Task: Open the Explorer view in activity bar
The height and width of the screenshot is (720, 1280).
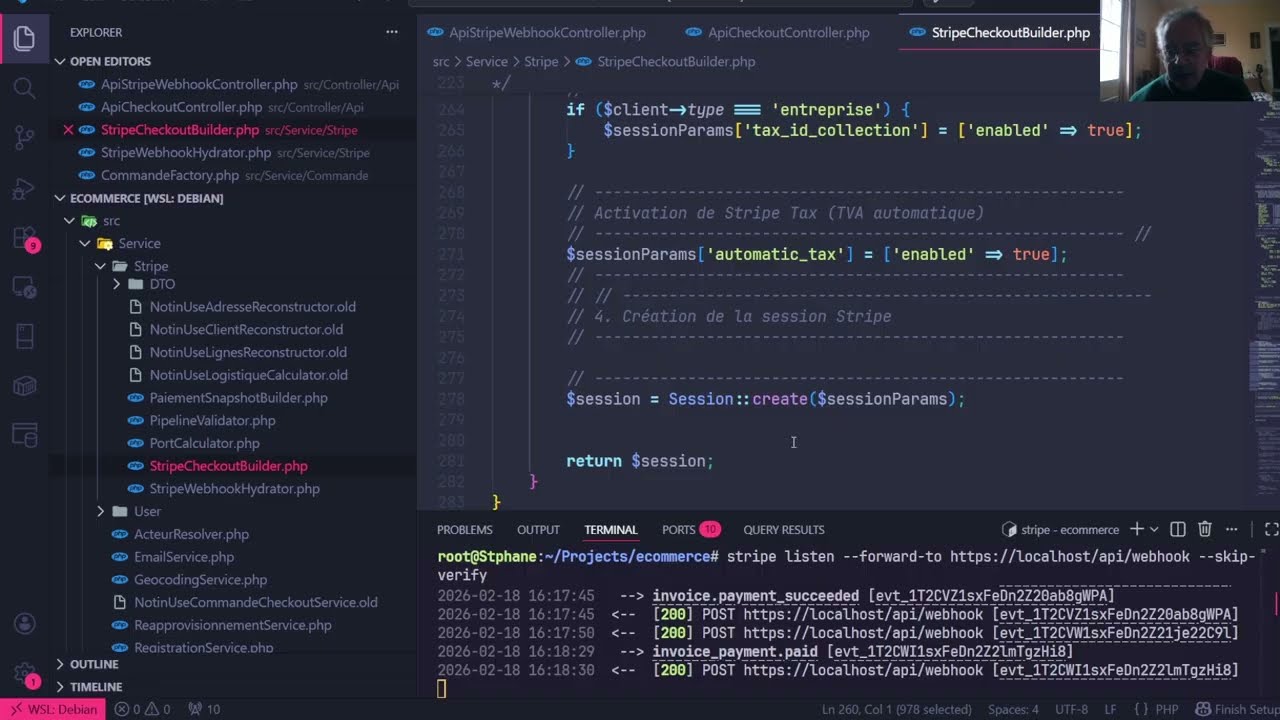Action: [x=24, y=39]
